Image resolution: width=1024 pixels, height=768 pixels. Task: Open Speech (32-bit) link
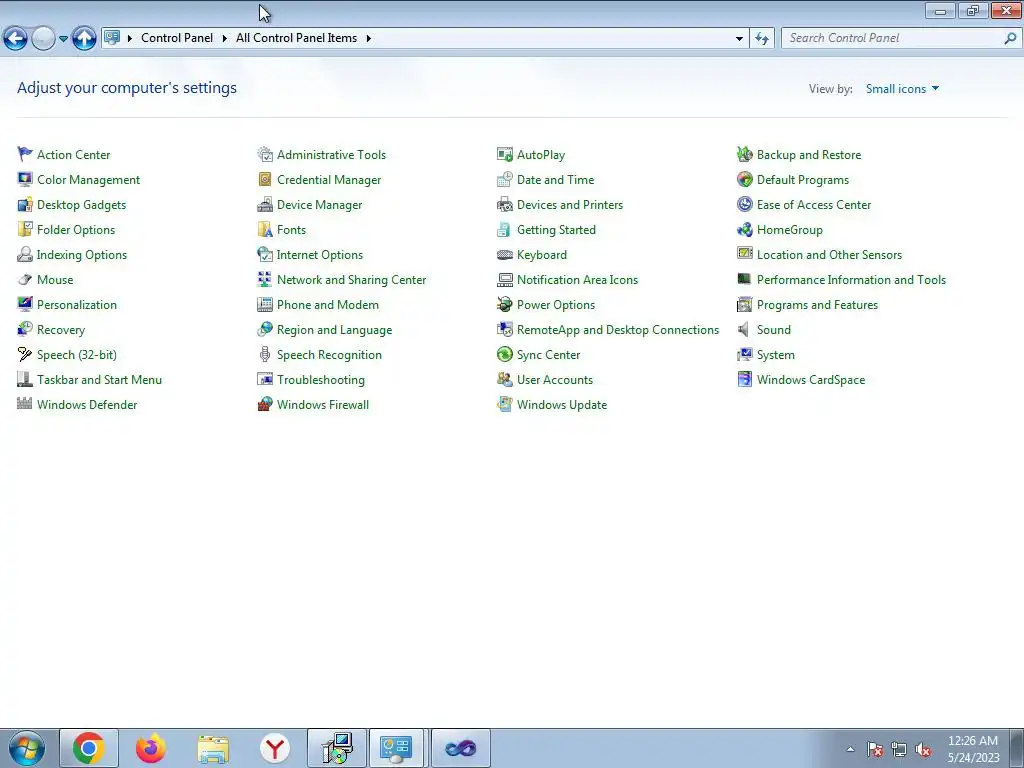click(x=76, y=355)
